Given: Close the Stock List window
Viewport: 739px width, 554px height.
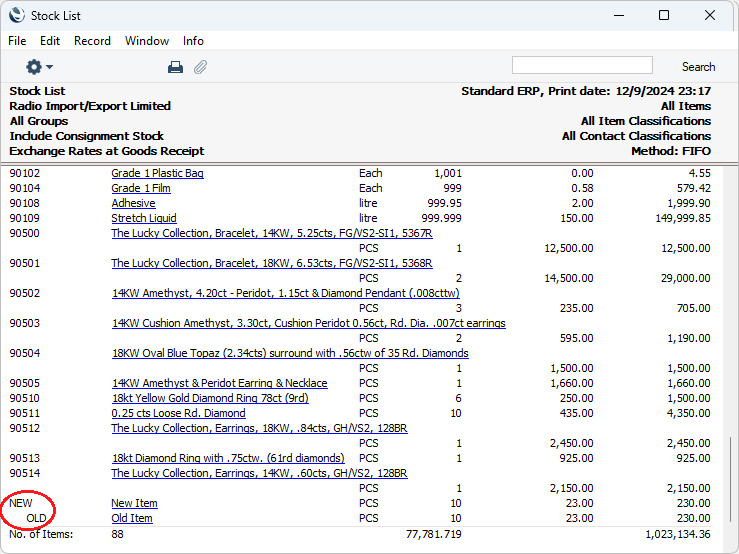Looking at the screenshot, I should click(x=710, y=16).
